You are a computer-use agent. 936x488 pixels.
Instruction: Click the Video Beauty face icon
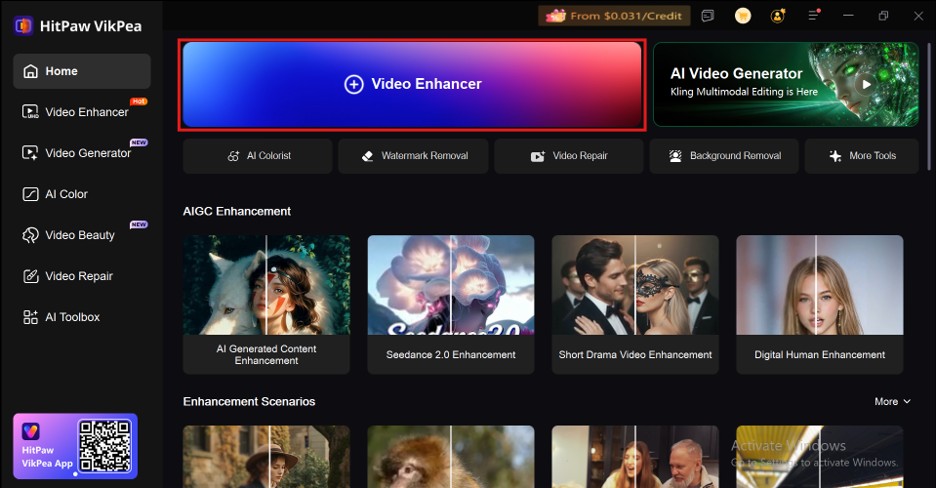pyautogui.click(x=30, y=235)
